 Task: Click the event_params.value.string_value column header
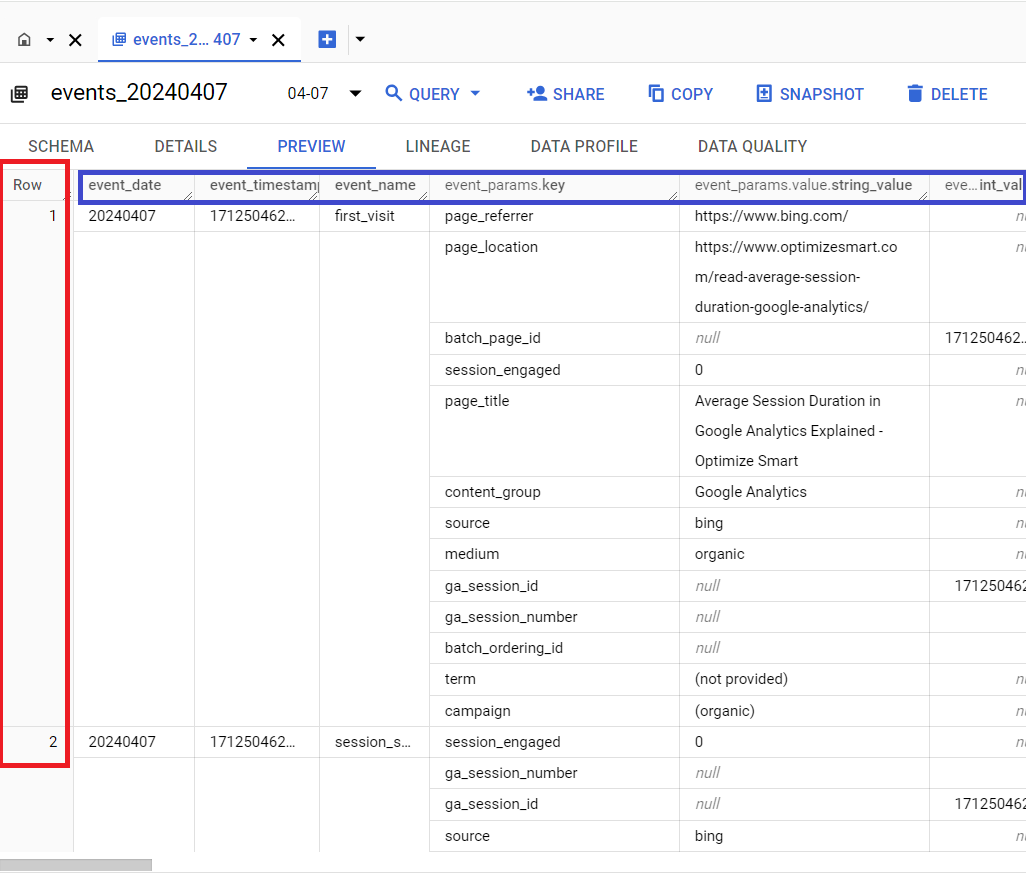pos(803,185)
